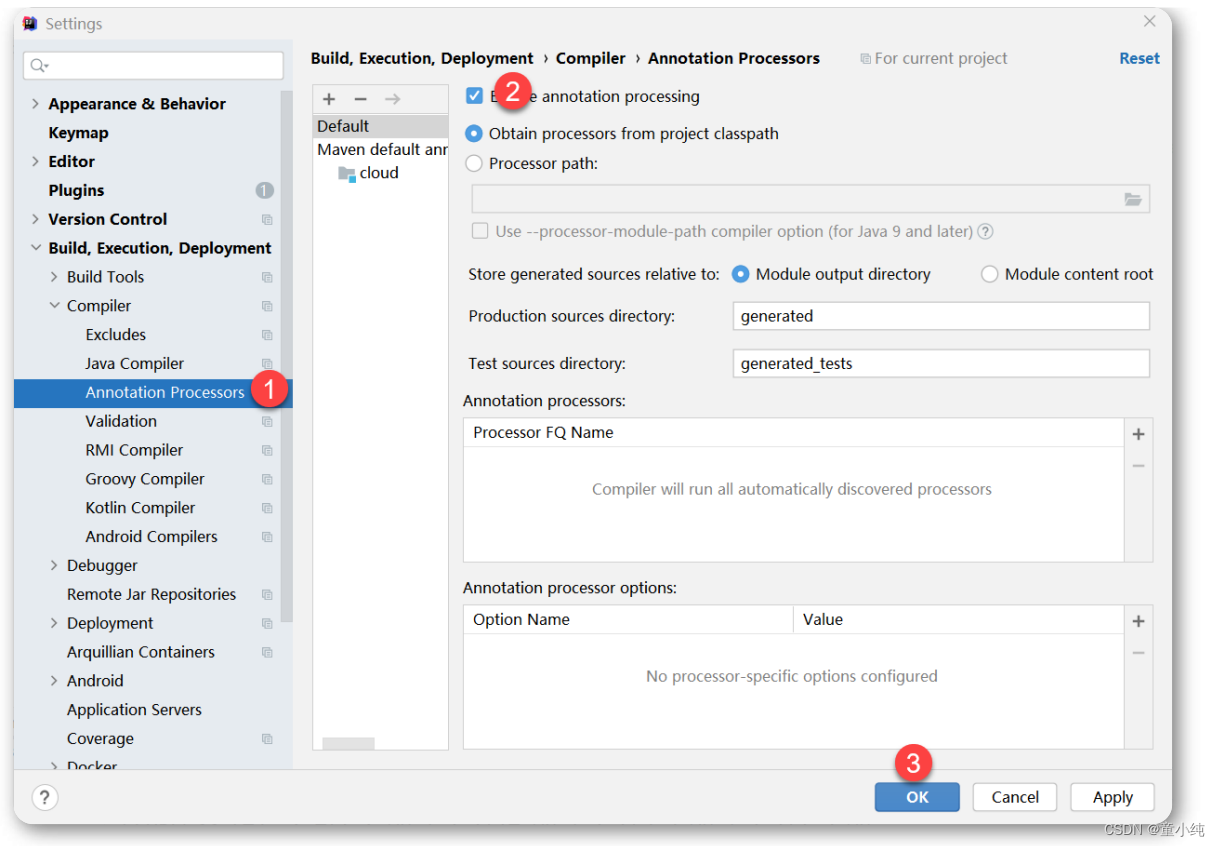
Task: Add an annotation processor with the plus icon
Action: coord(1138,434)
